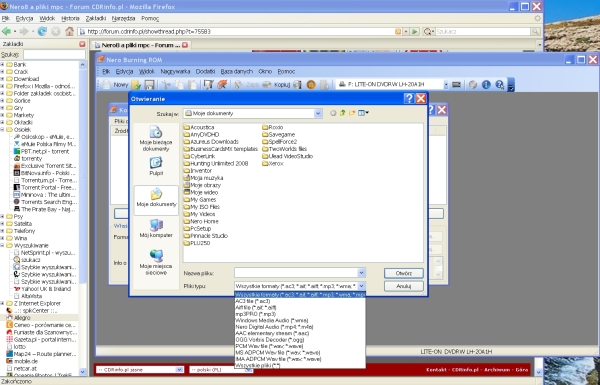The height and width of the screenshot is (385, 600).
Task: Open Moje bieżące dokumenty in places bar
Action: point(156,139)
